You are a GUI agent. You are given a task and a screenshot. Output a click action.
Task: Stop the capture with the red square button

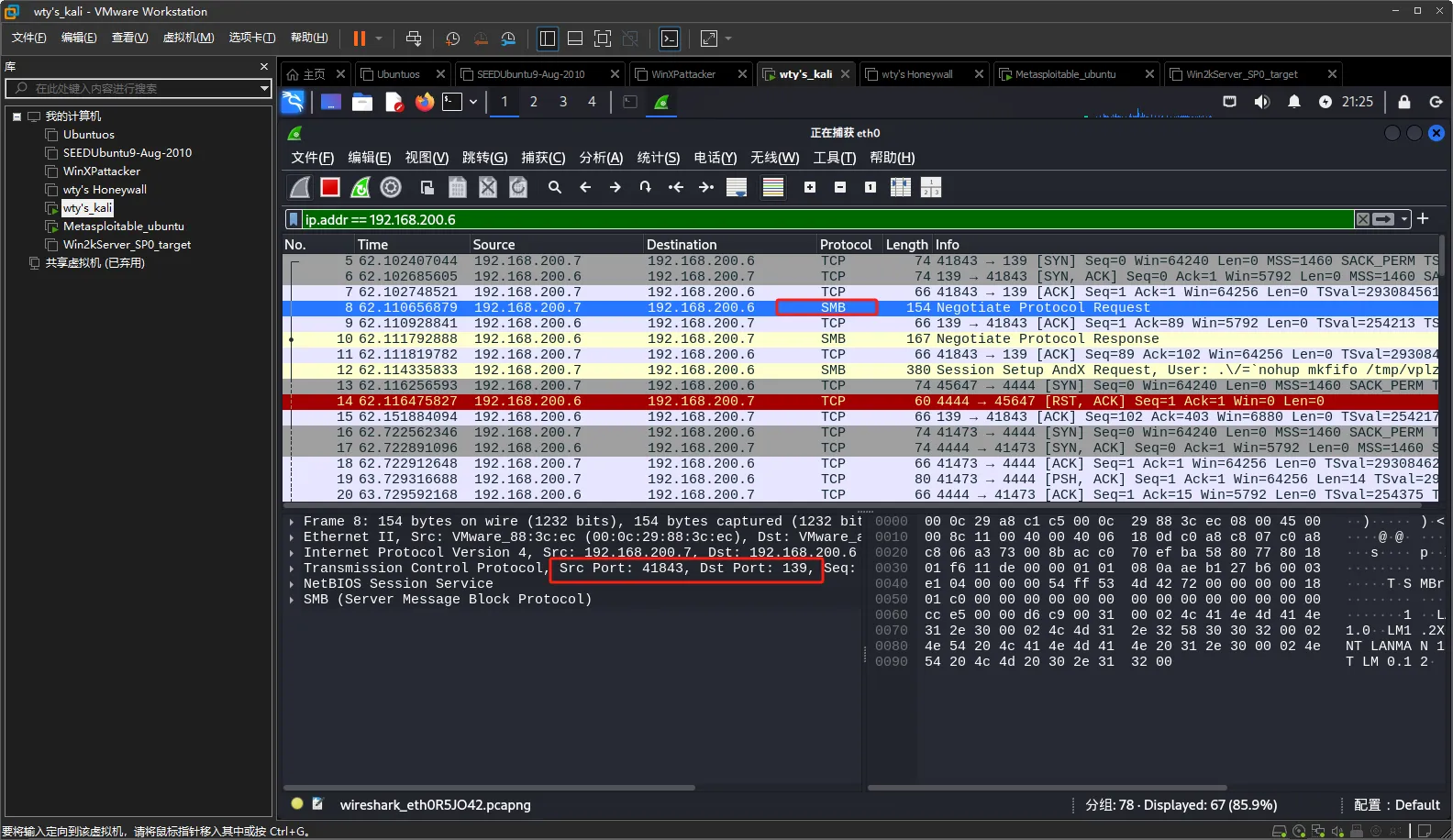pos(330,187)
